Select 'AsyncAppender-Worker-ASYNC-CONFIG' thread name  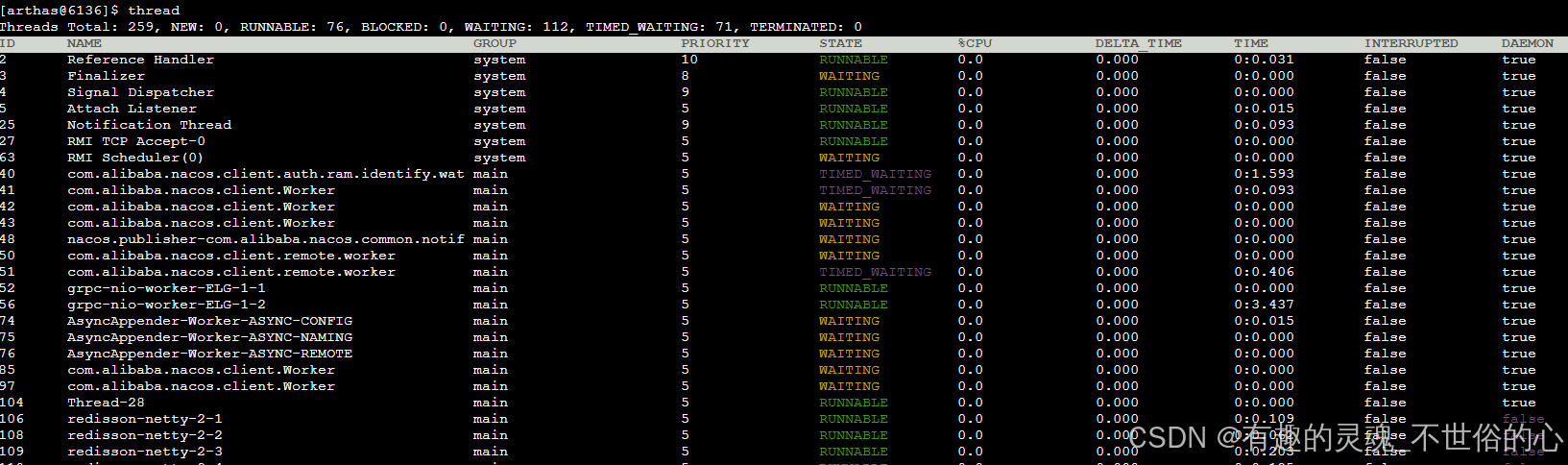[210, 321]
